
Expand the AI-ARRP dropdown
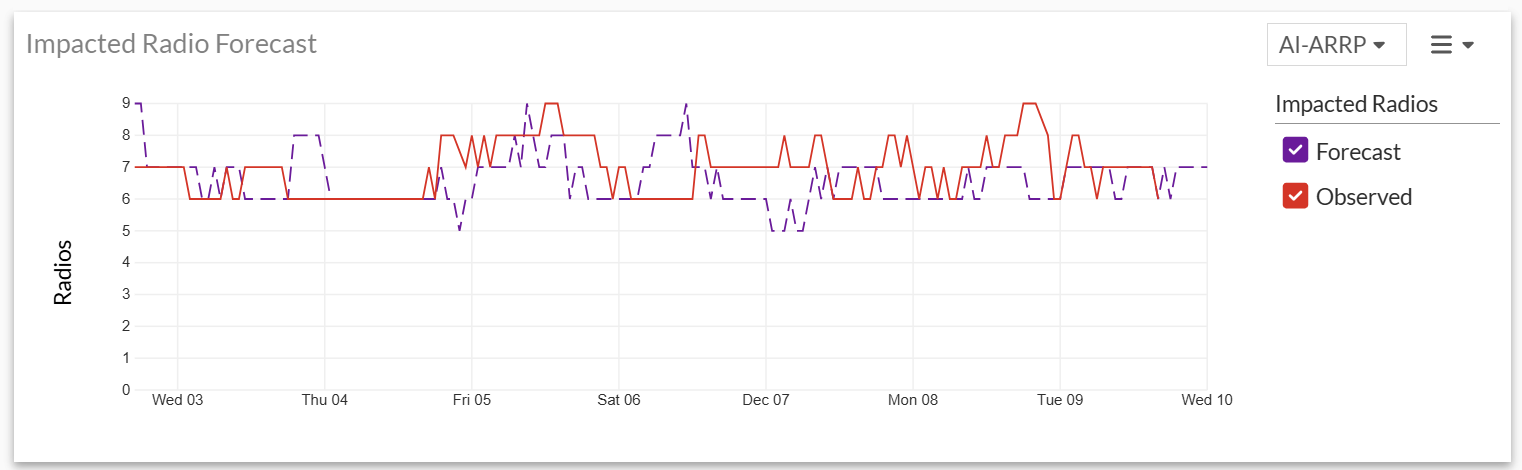[x=1336, y=45]
